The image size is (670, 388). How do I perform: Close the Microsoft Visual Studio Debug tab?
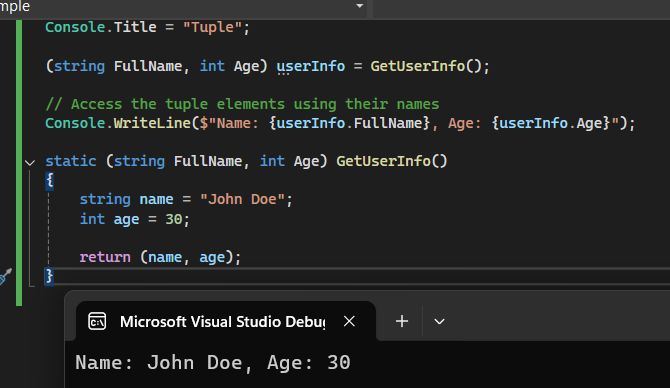(349, 321)
